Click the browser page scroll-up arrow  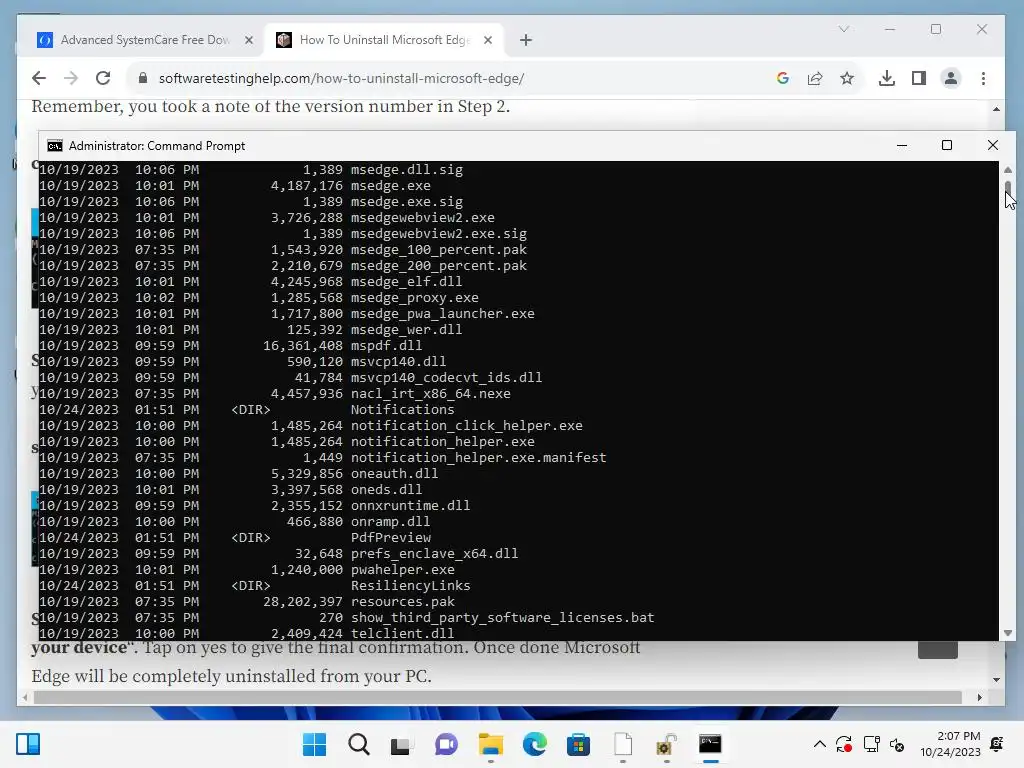click(996, 109)
